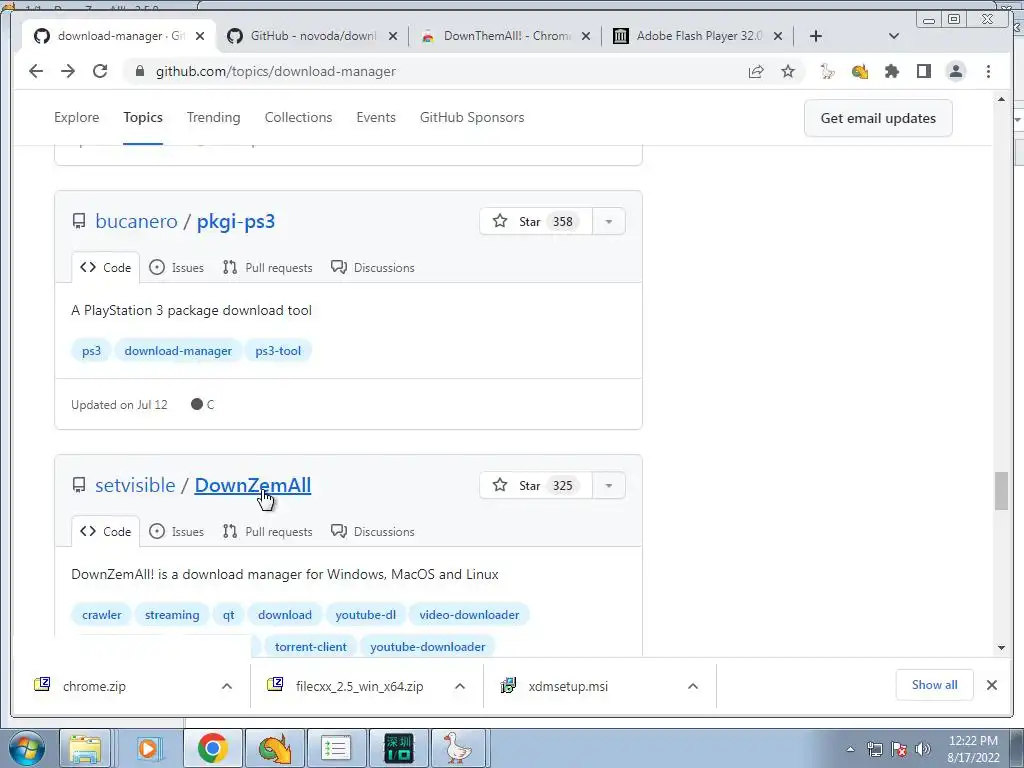Close the downloads bar
The width and height of the screenshot is (1024, 768).
[x=991, y=685]
